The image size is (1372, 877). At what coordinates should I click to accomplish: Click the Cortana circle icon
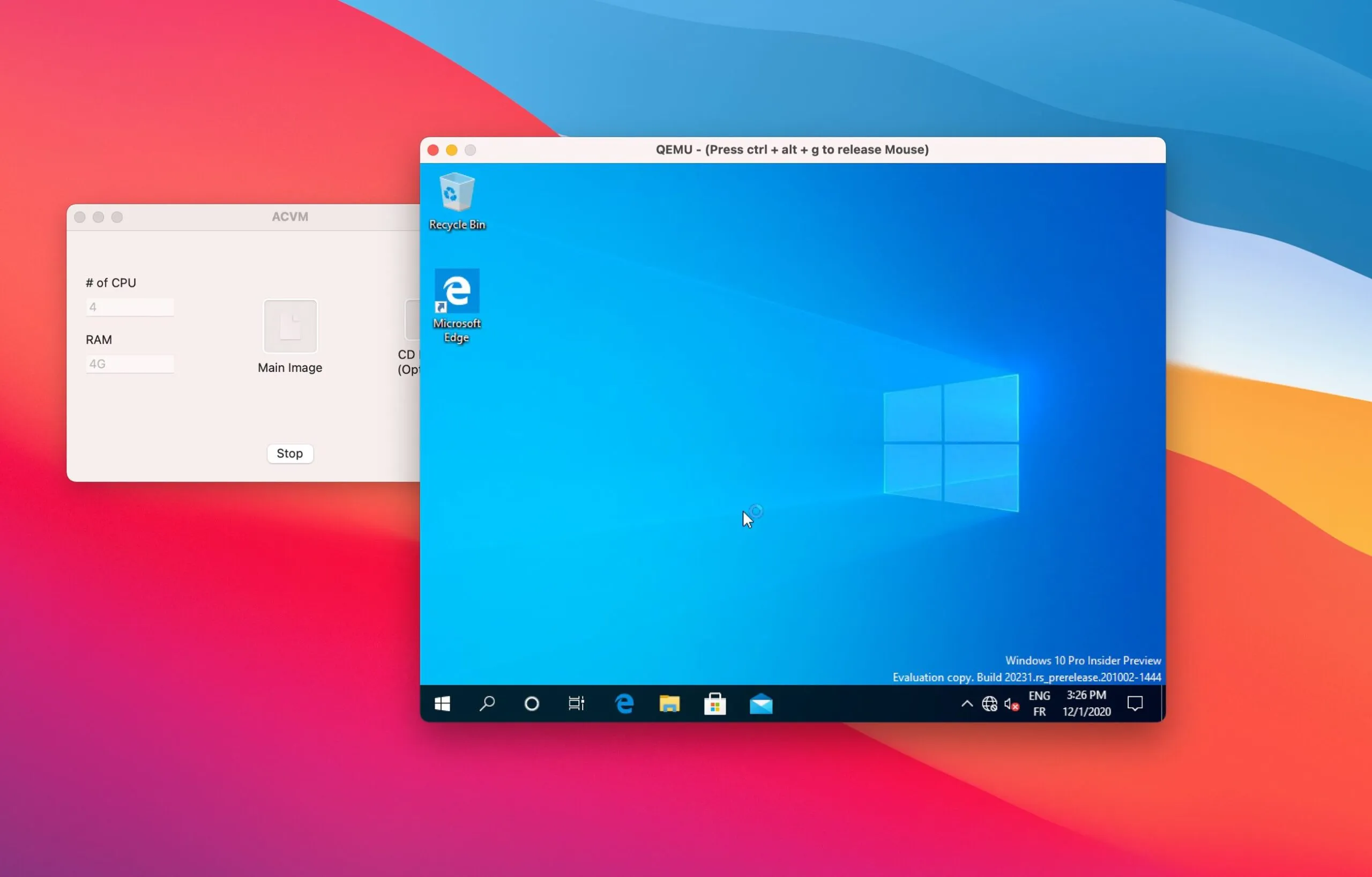(x=532, y=704)
